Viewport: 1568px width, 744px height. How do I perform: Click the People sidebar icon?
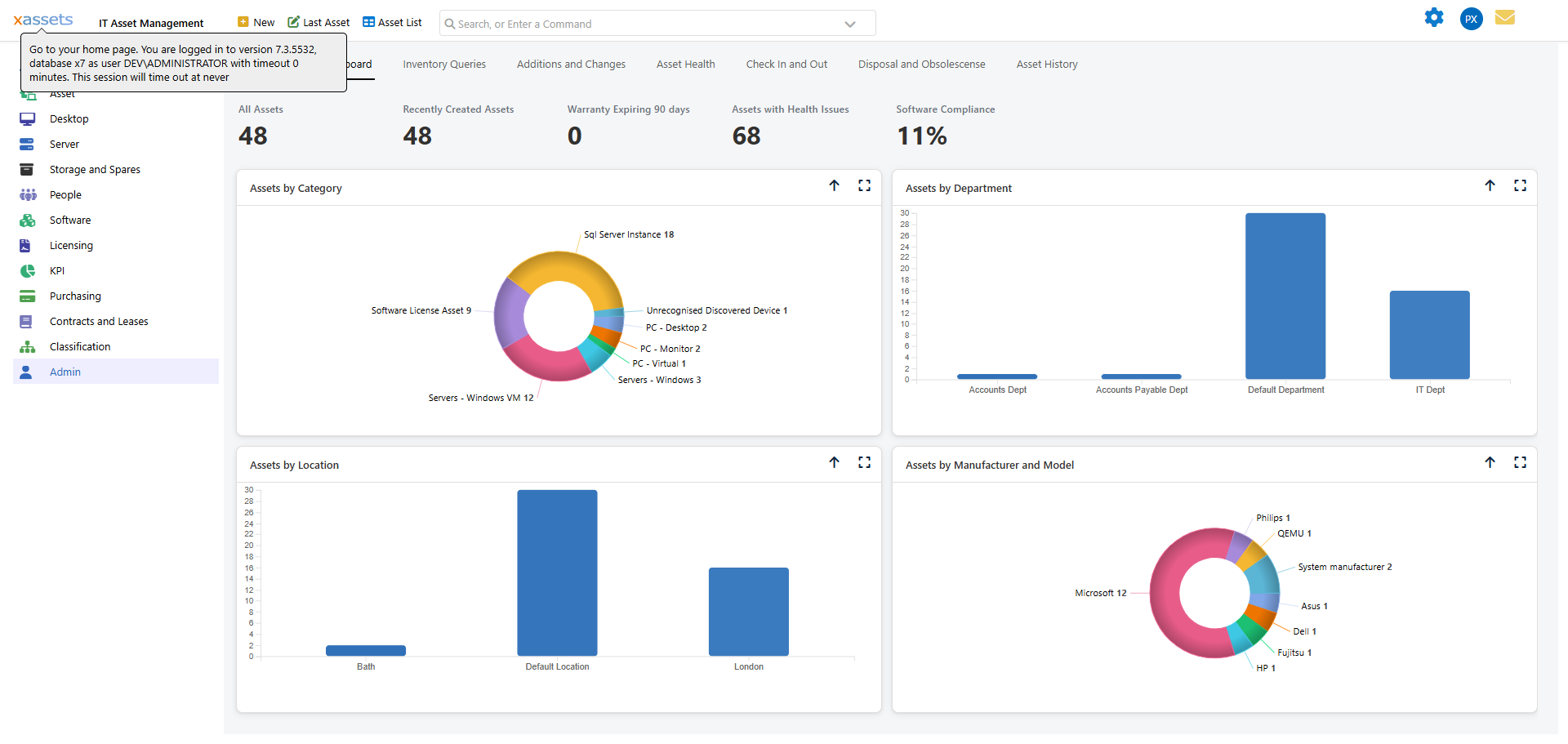click(x=28, y=195)
